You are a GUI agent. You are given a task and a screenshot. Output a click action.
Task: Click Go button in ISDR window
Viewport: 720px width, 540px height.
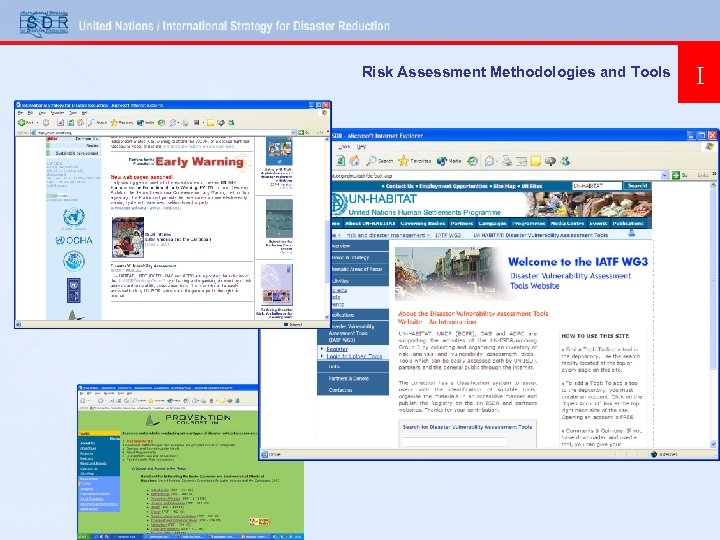click(x=304, y=133)
